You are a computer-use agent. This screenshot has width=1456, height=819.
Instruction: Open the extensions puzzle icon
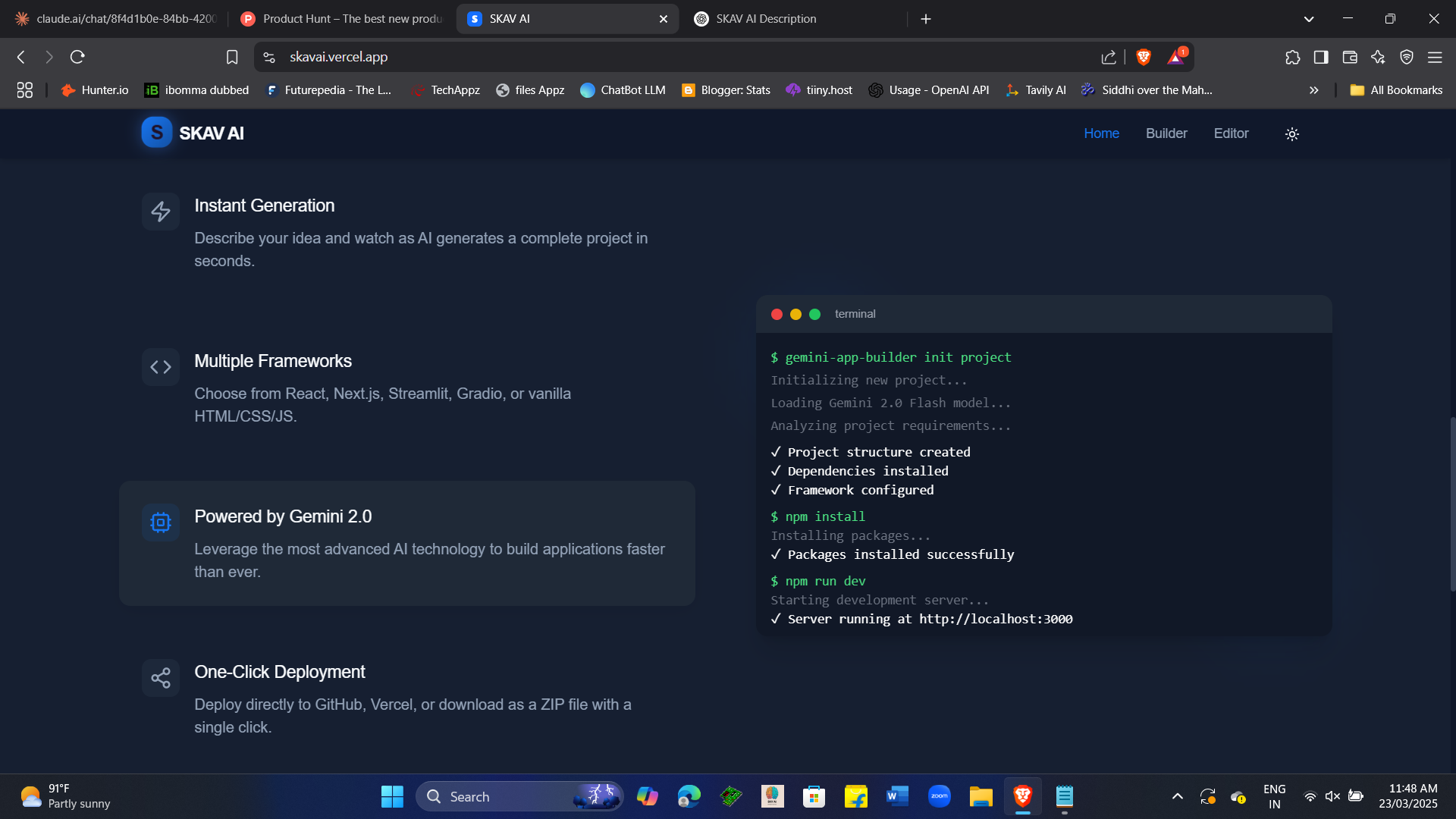[1293, 57]
